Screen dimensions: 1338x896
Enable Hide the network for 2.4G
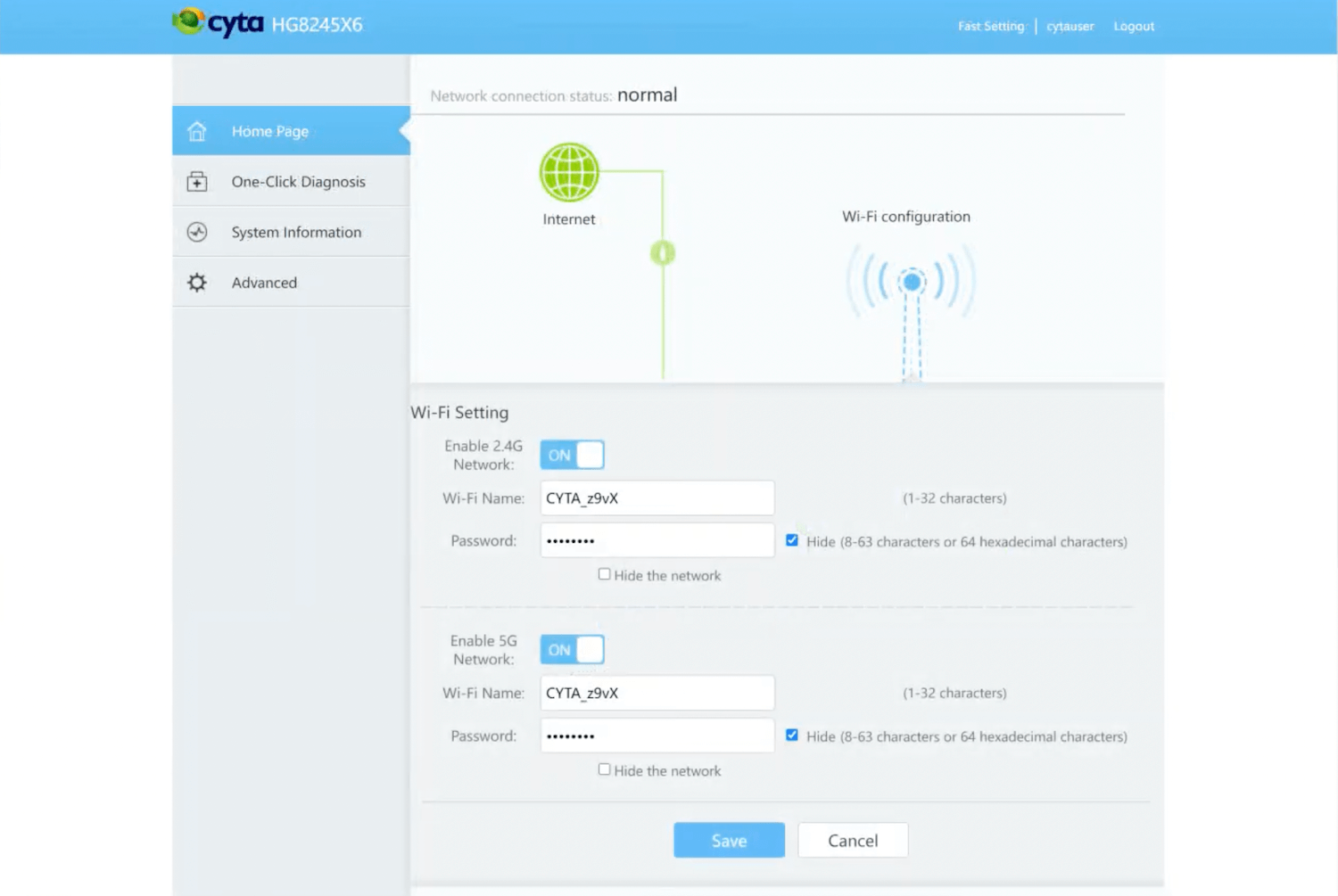pyautogui.click(x=605, y=575)
